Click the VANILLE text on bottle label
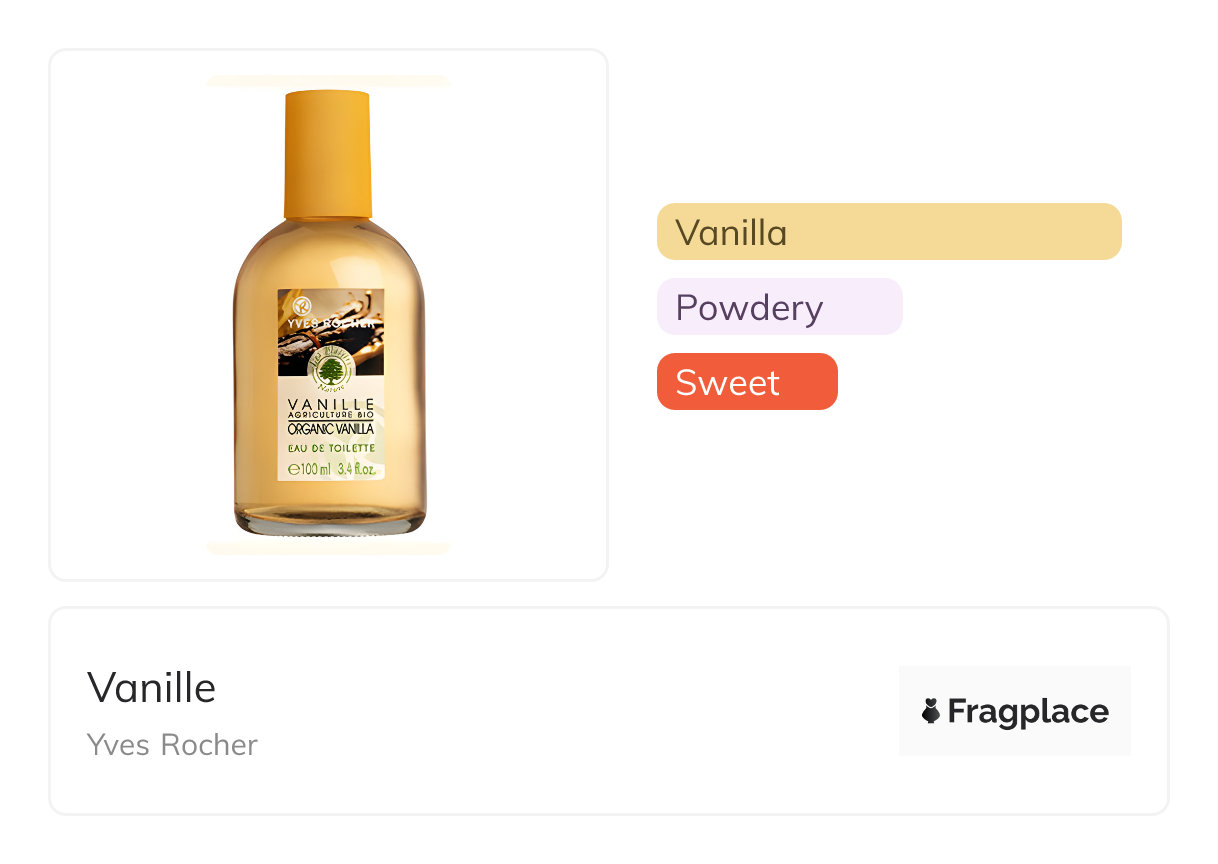The width and height of the screenshot is (1218, 864). [x=330, y=404]
